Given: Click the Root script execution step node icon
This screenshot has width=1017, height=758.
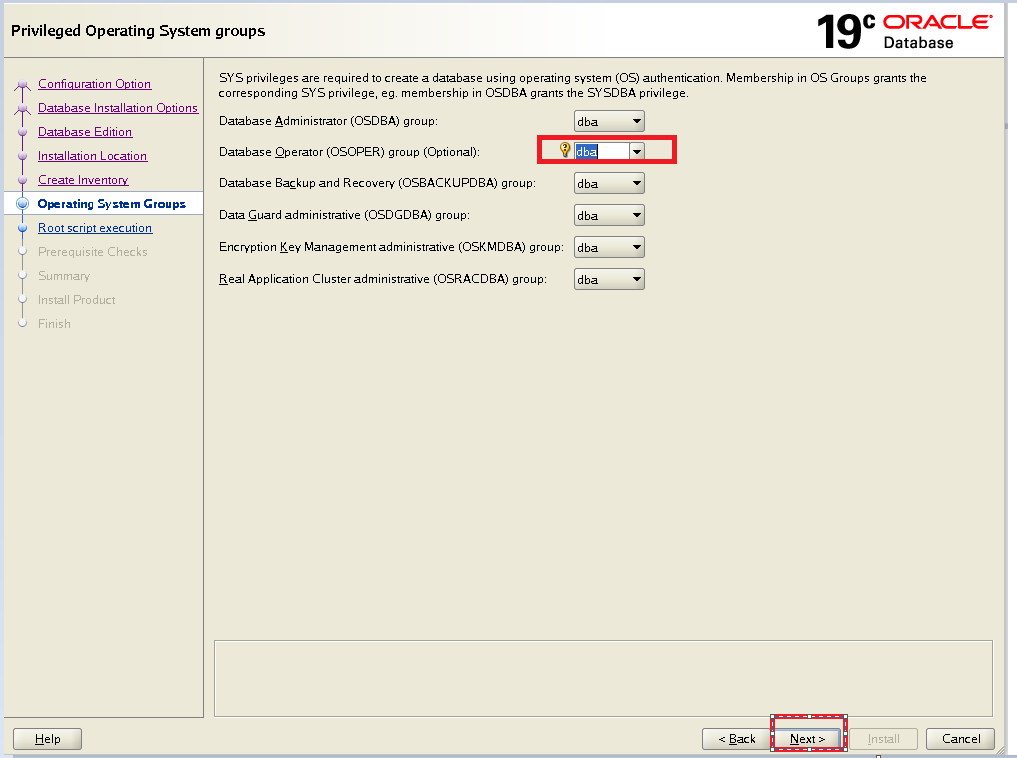Looking at the screenshot, I should 22,227.
